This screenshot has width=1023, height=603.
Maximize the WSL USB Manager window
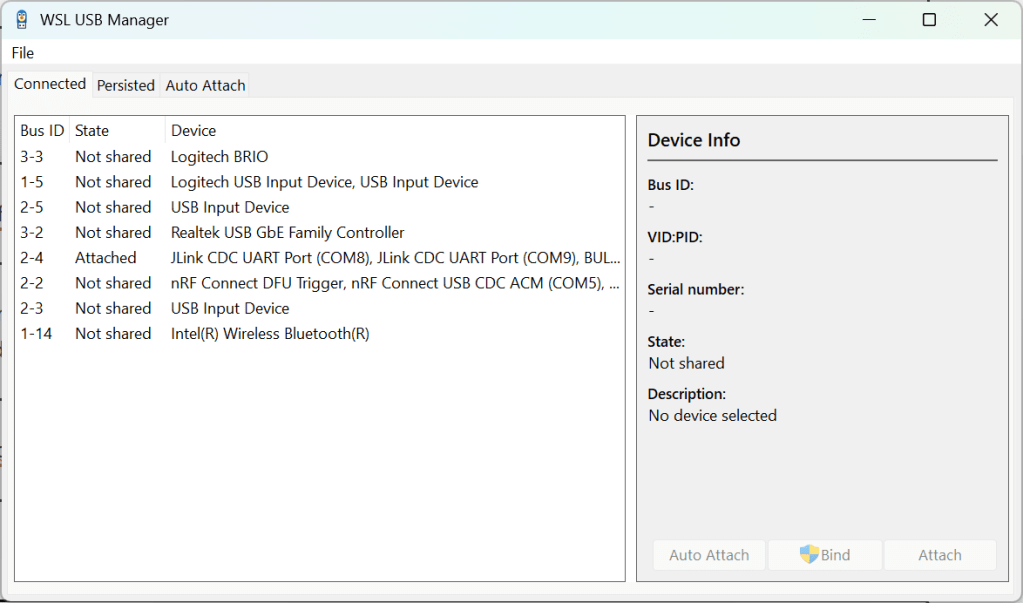(x=929, y=20)
